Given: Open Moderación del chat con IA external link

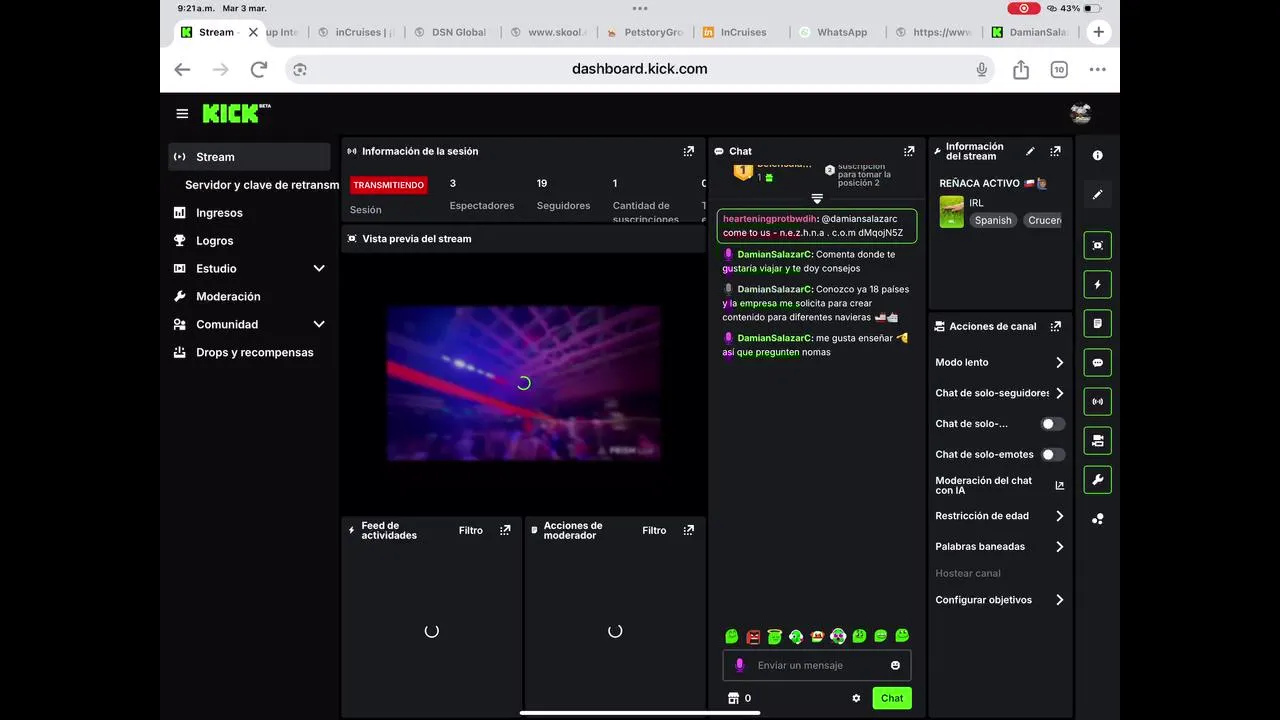Looking at the screenshot, I should click(1059, 486).
